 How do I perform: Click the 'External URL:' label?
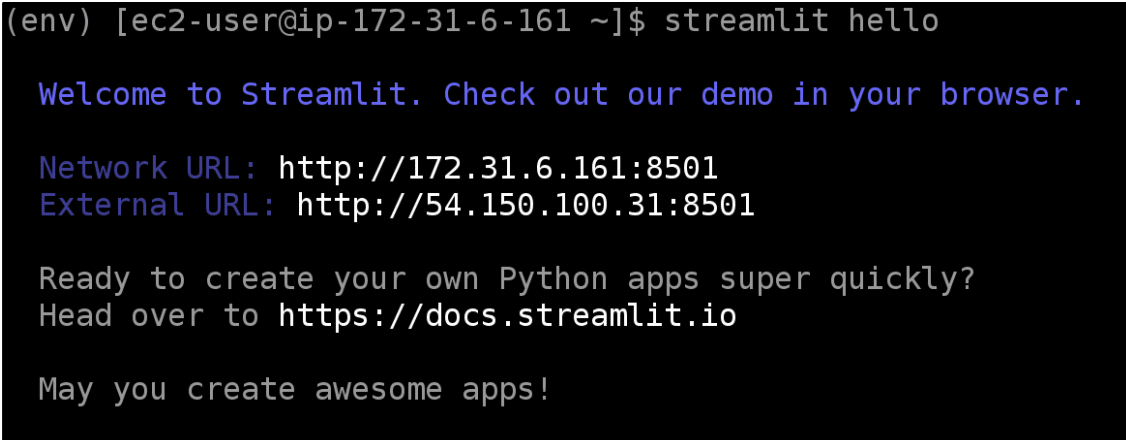click(x=158, y=205)
